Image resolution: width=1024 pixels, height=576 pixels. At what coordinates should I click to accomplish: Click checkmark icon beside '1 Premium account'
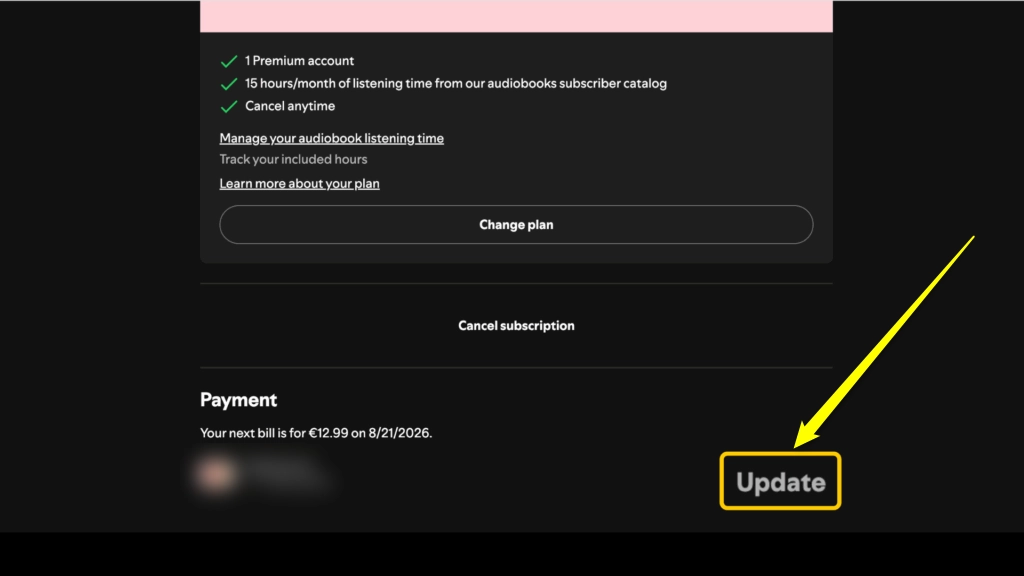(229, 61)
